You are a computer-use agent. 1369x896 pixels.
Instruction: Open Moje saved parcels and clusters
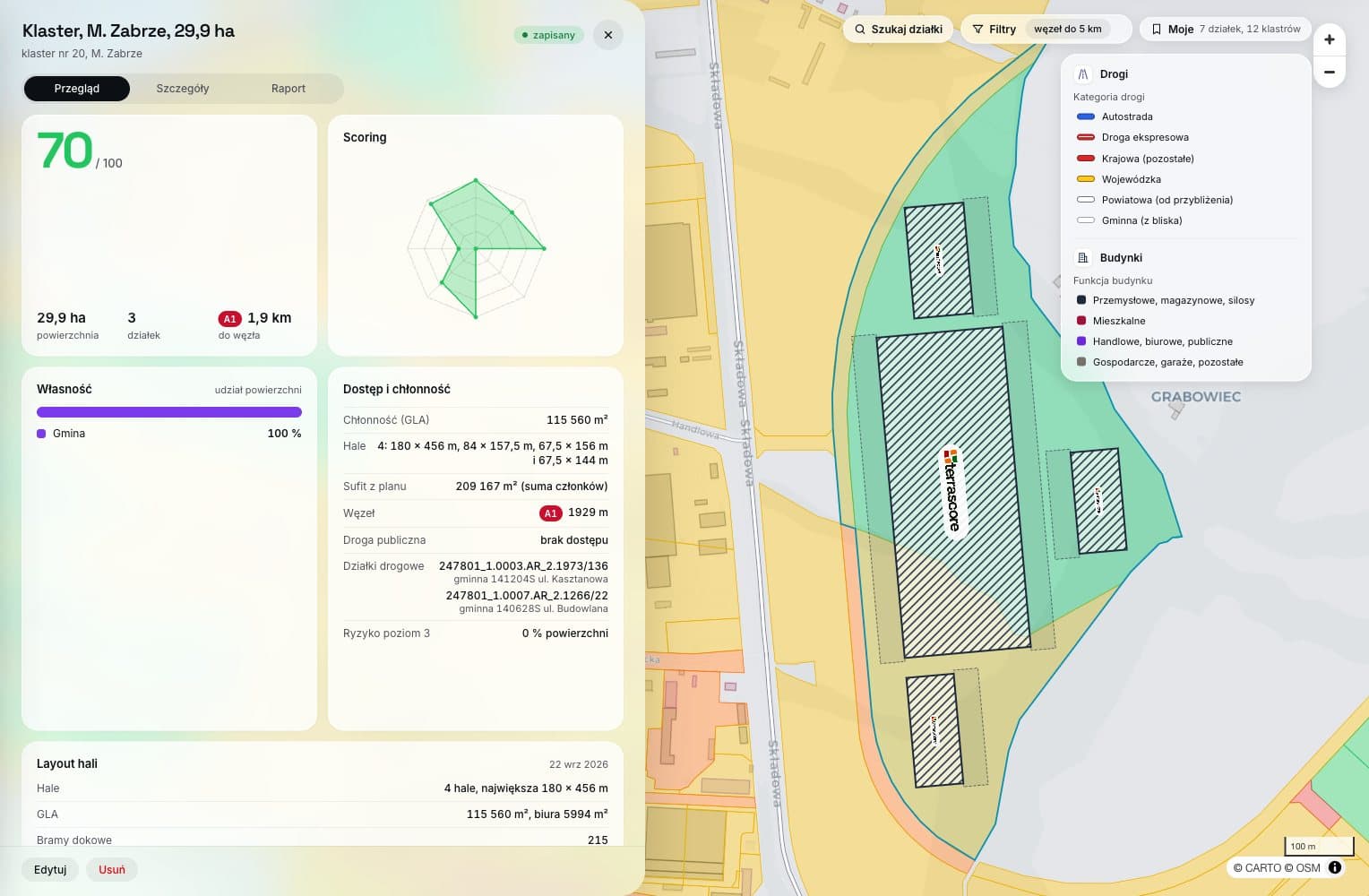1226,30
